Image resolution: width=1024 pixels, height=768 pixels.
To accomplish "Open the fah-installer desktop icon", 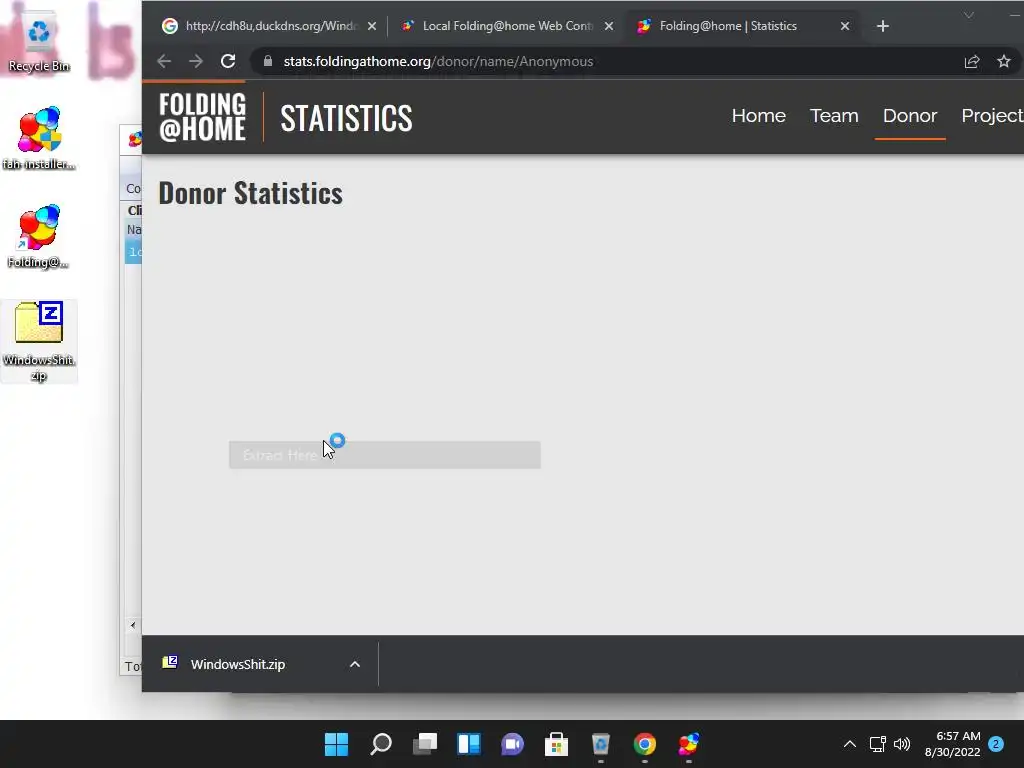I will point(39,138).
